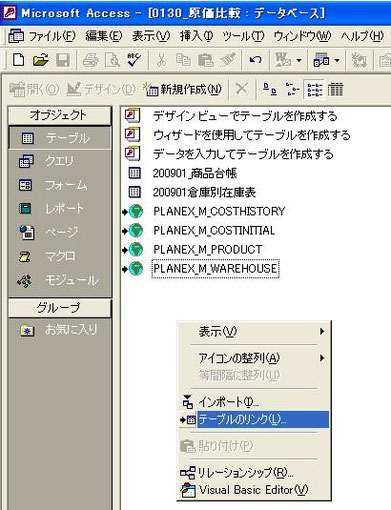This screenshot has width=391, height=510.
Task: Click the デザイン(D) button
Action: click(x=101, y=89)
